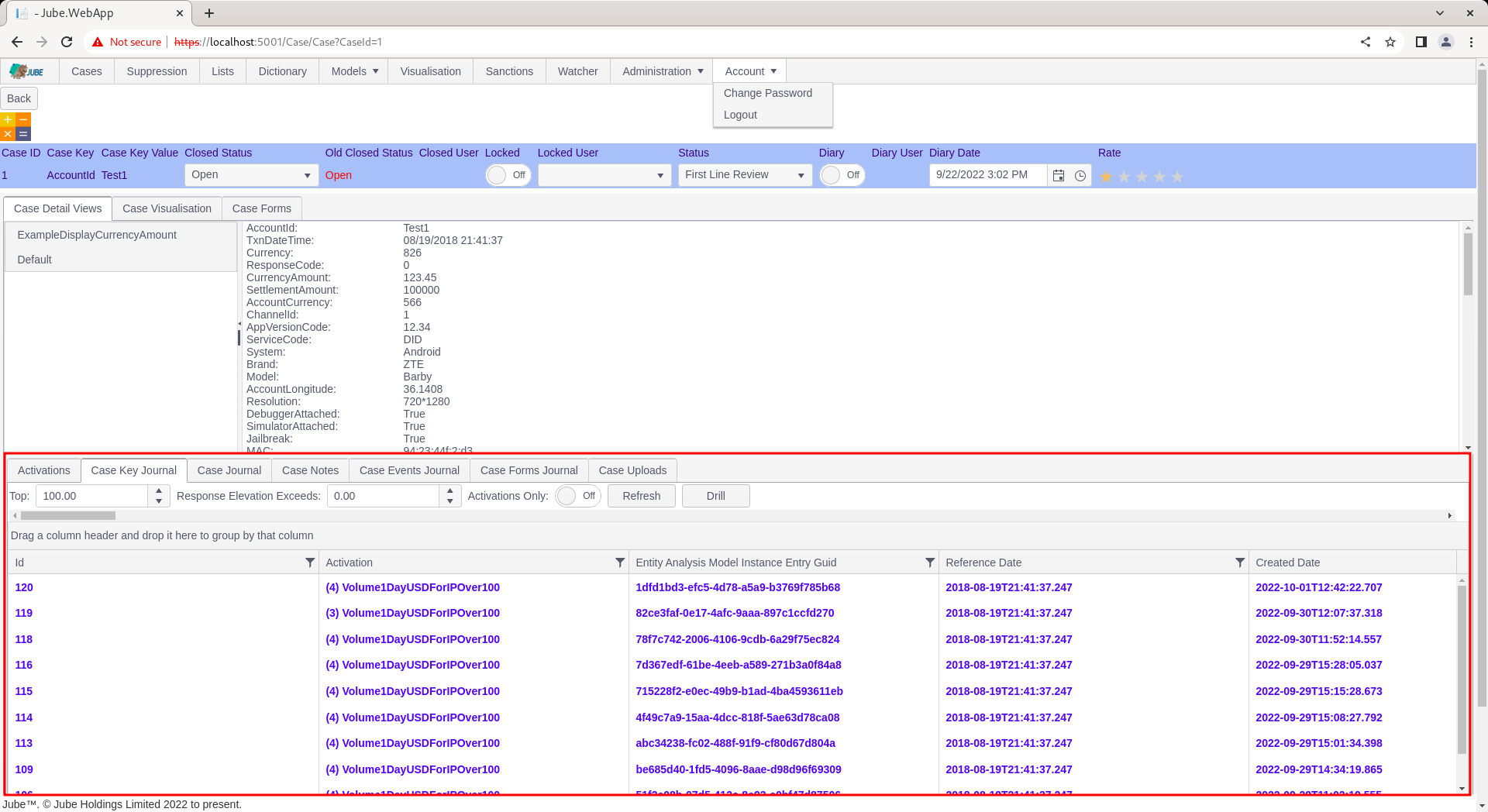Click the Refresh button
1488x812 pixels.
pos(642,496)
